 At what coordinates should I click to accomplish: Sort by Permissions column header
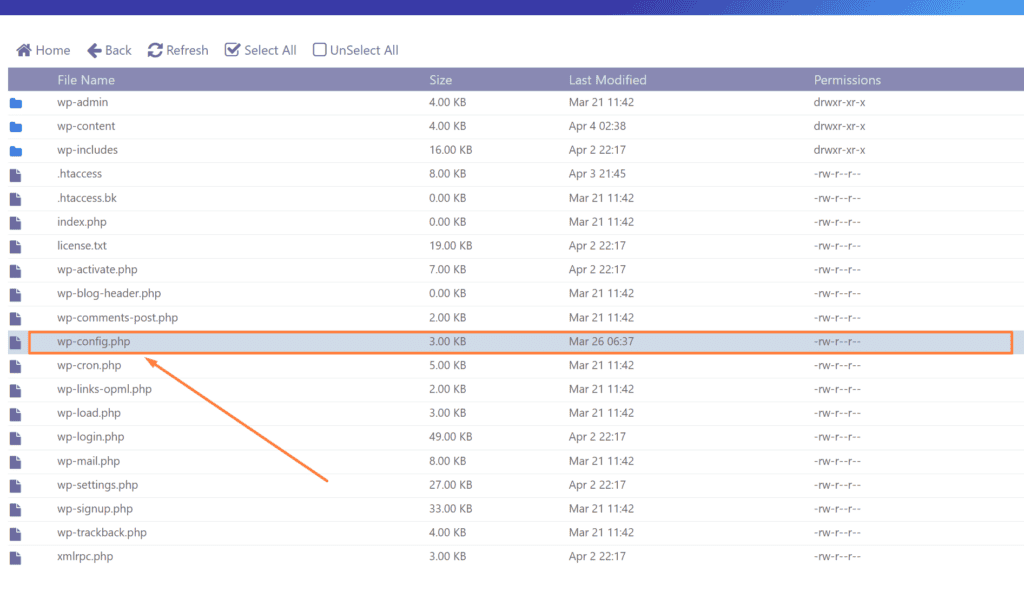pyautogui.click(x=847, y=80)
